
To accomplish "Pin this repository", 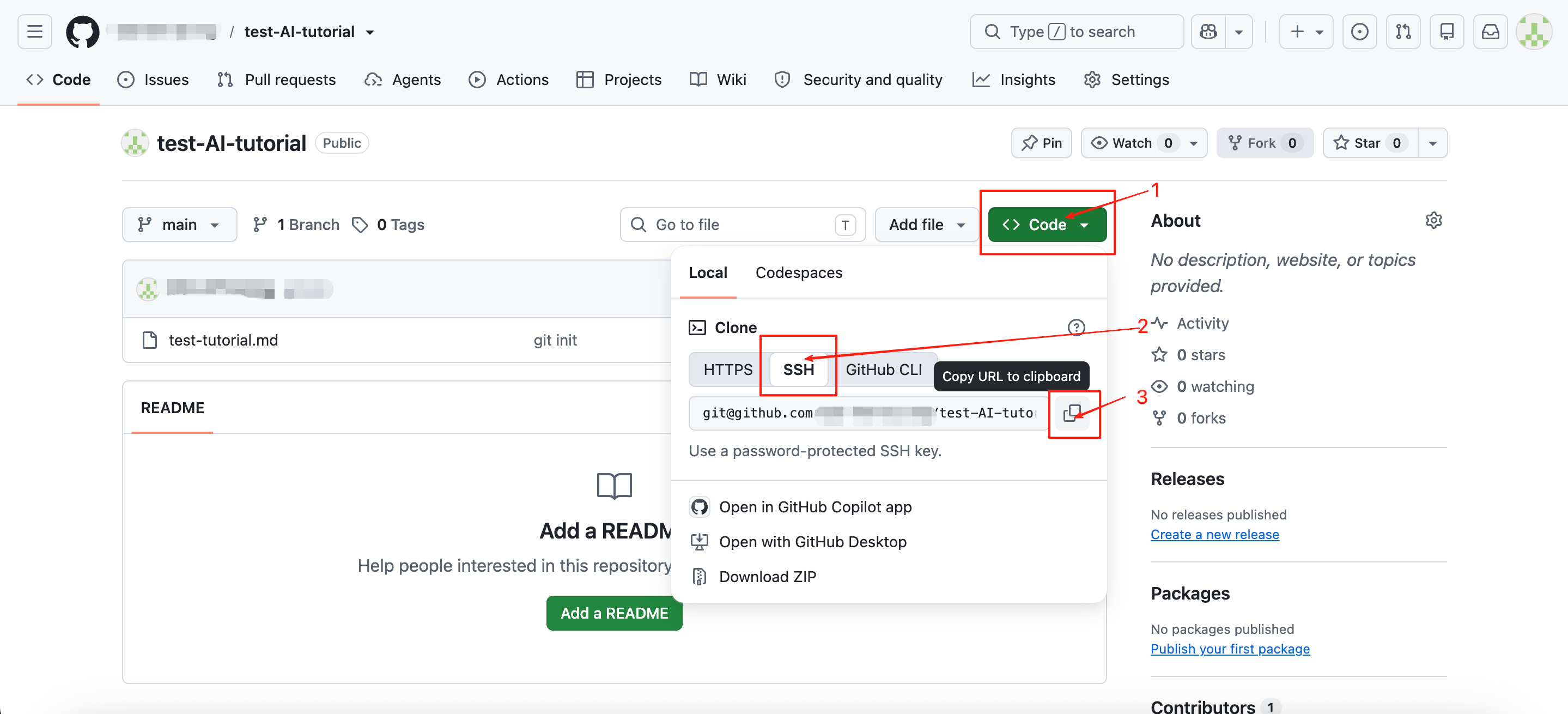I will 1042,143.
